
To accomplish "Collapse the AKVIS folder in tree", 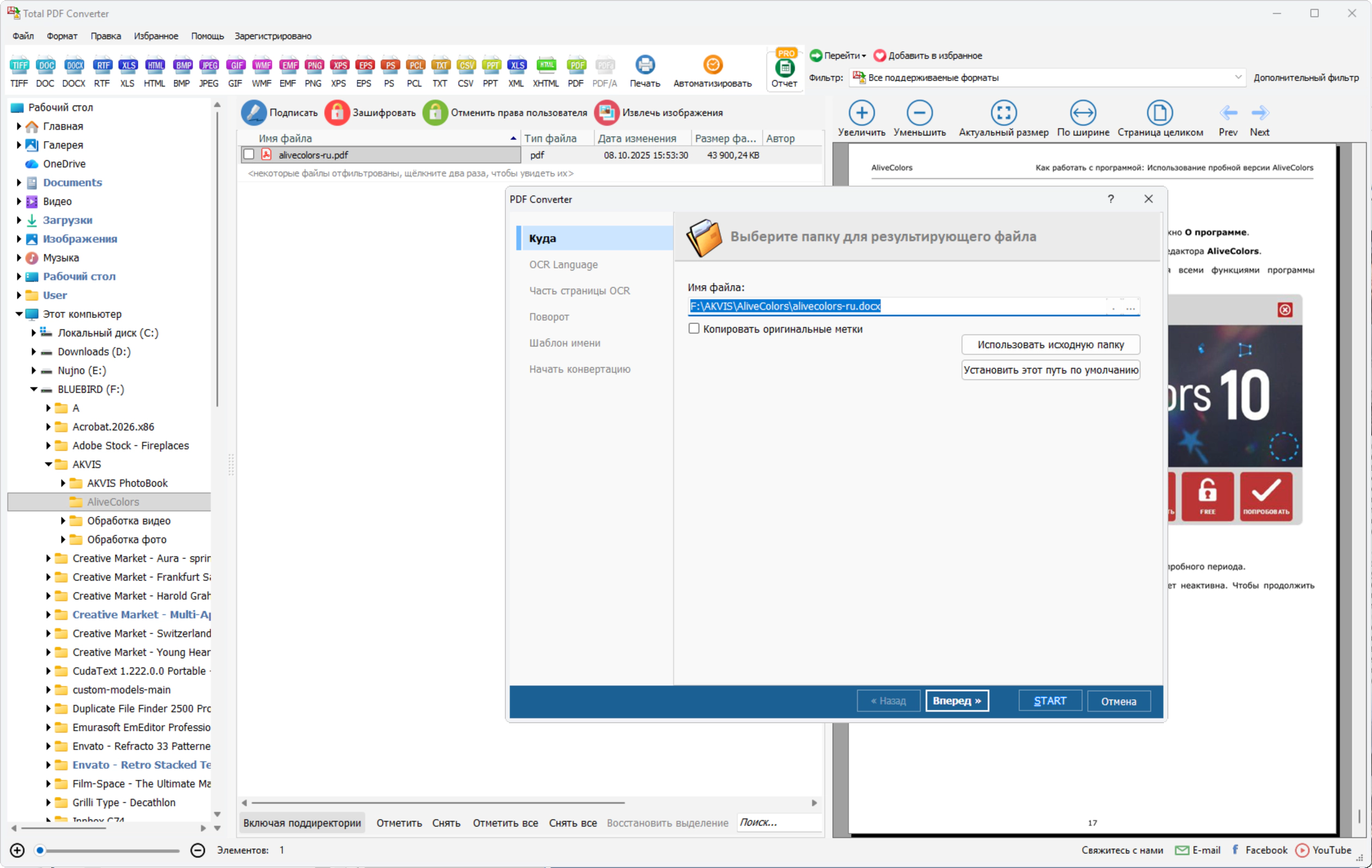I will coord(48,464).
